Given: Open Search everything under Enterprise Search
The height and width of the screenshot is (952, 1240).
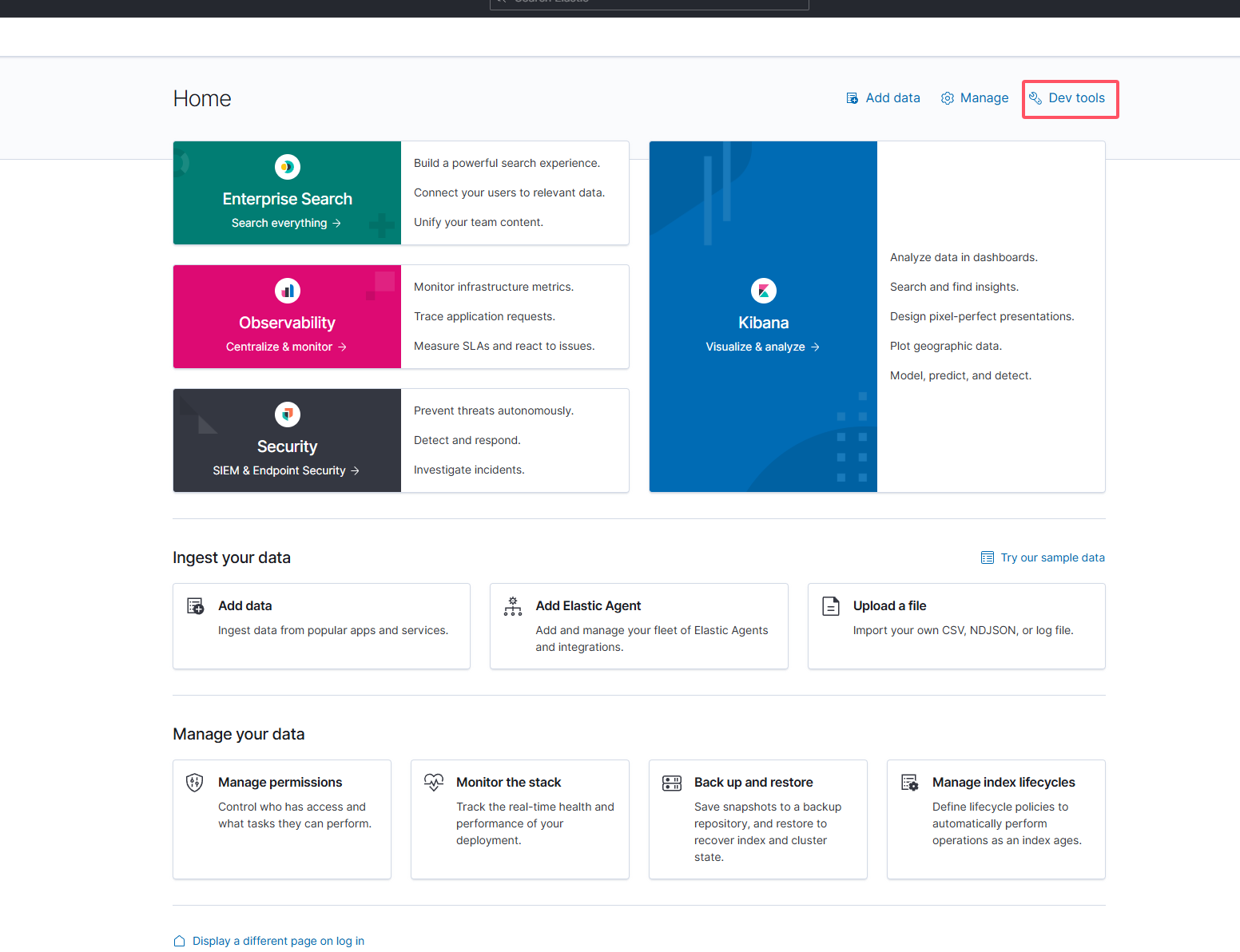Looking at the screenshot, I should pyautogui.click(x=286, y=223).
